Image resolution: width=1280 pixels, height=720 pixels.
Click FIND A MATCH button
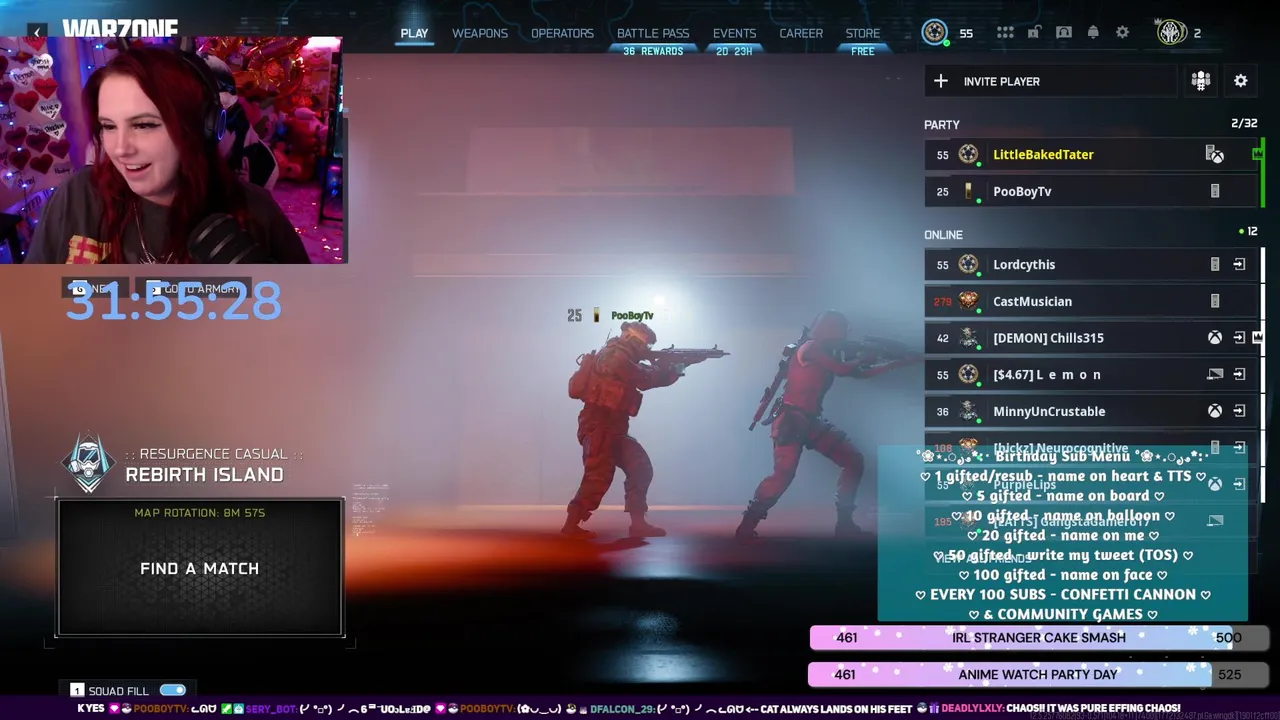[x=200, y=567]
